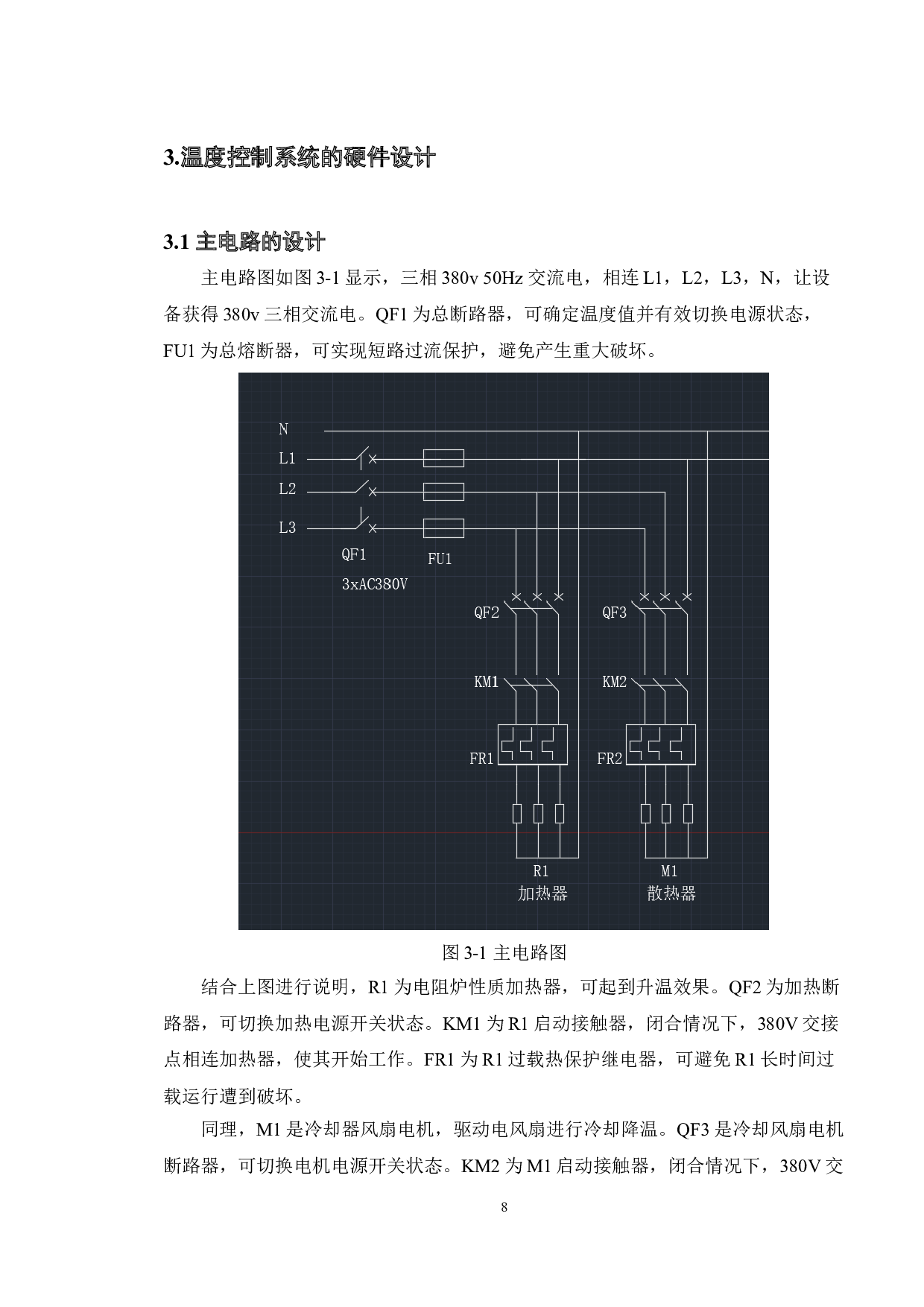Select the FR1 thermal relay box
The image size is (924, 1307).
point(532,744)
